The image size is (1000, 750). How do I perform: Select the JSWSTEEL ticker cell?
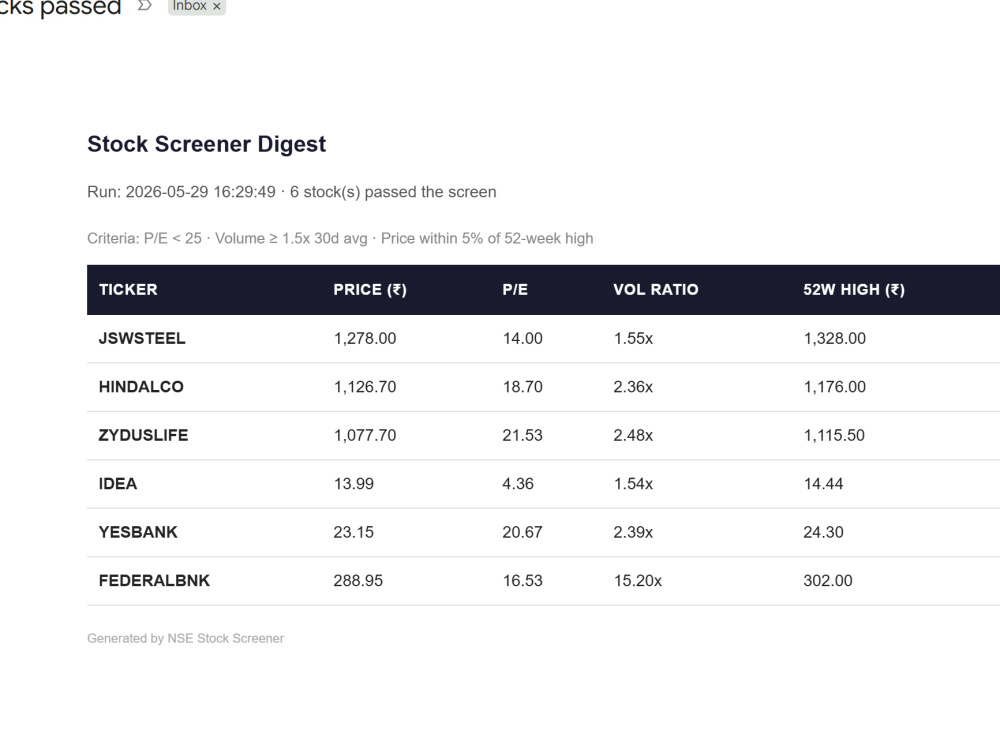coord(142,339)
